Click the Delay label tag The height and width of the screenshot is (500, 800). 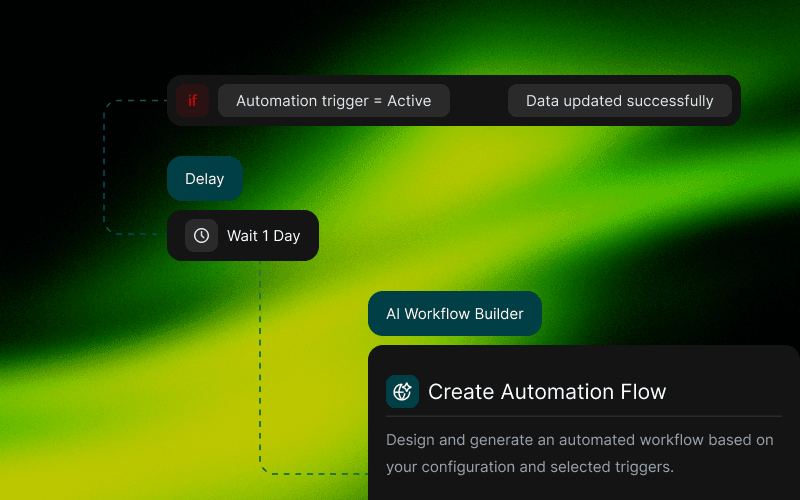(204, 179)
